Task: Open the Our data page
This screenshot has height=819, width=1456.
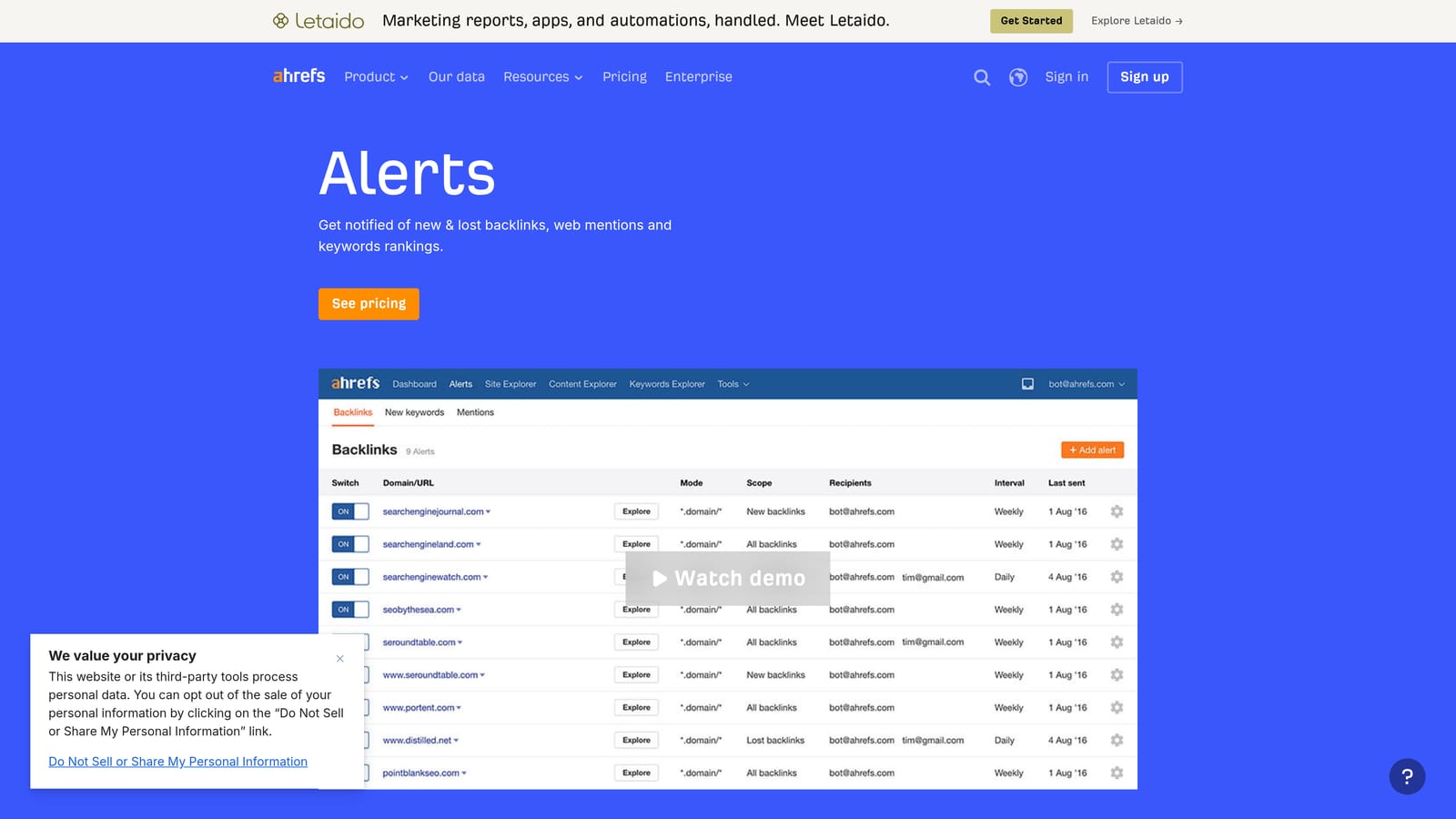Action: pyautogui.click(x=457, y=77)
